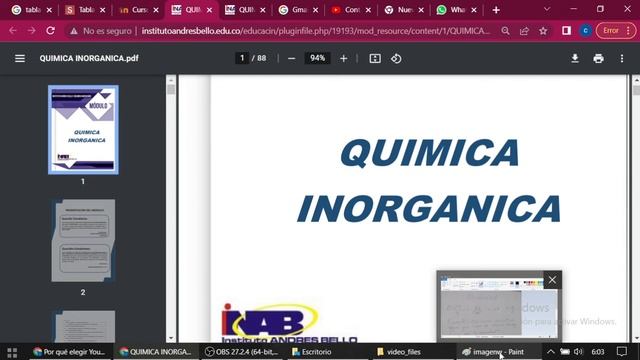Open the Chrome profile avatar
Viewport: 640px width, 360px height.
point(585,31)
